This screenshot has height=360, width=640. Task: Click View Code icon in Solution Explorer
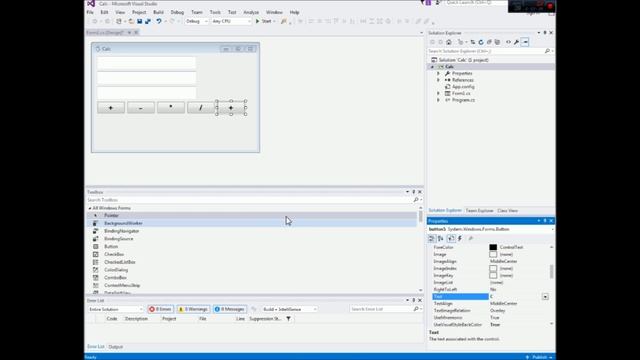(508, 42)
